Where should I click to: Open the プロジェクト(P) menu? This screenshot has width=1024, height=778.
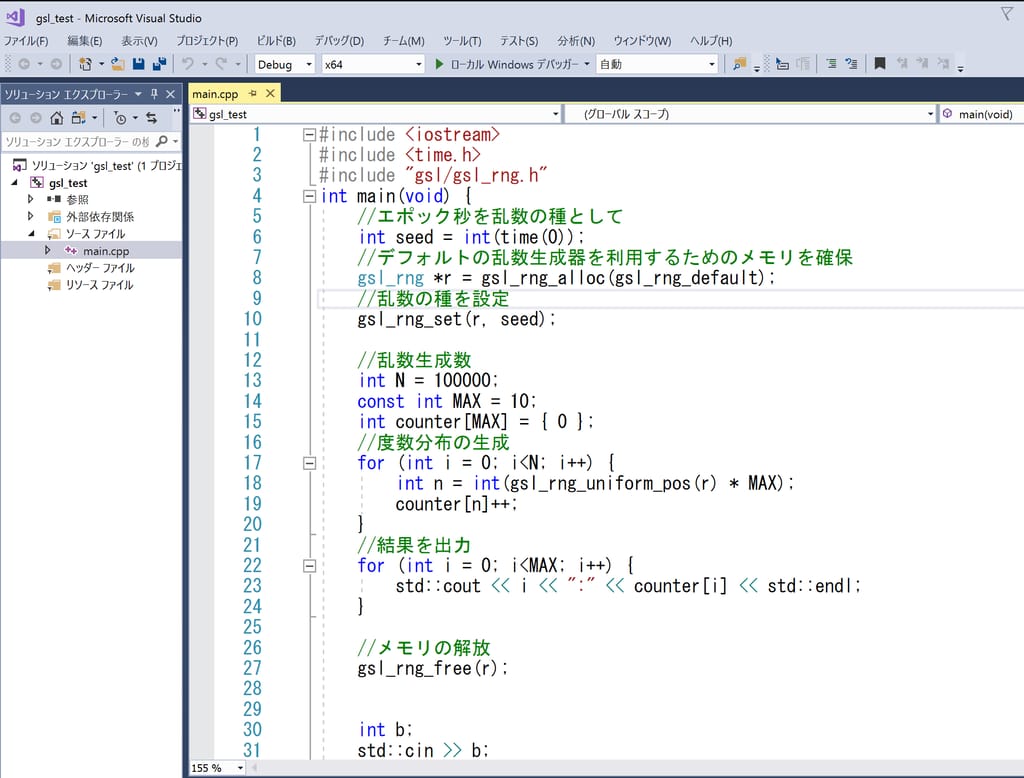point(207,41)
